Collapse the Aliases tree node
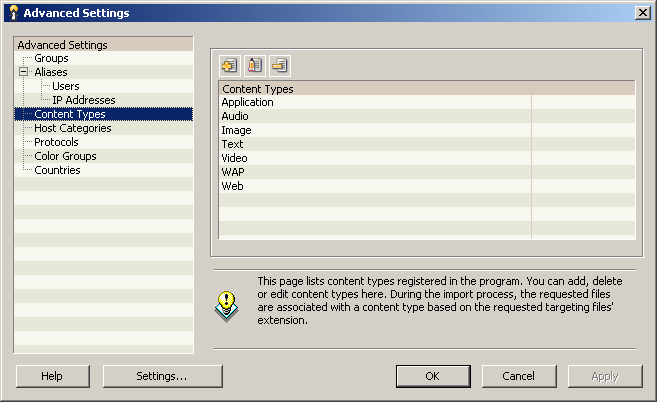This screenshot has height=402, width=657. 22,72
